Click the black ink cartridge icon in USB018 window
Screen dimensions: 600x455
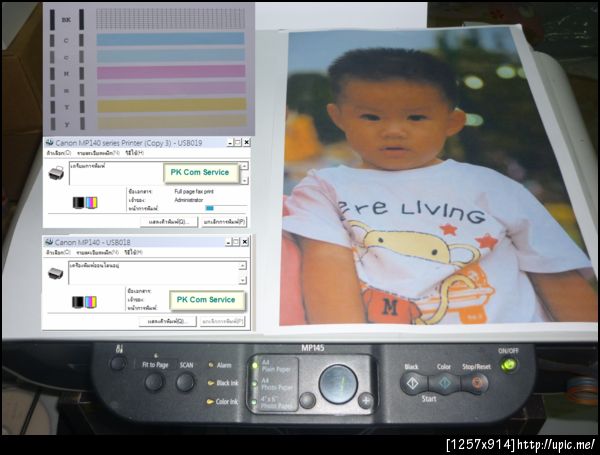point(78,302)
